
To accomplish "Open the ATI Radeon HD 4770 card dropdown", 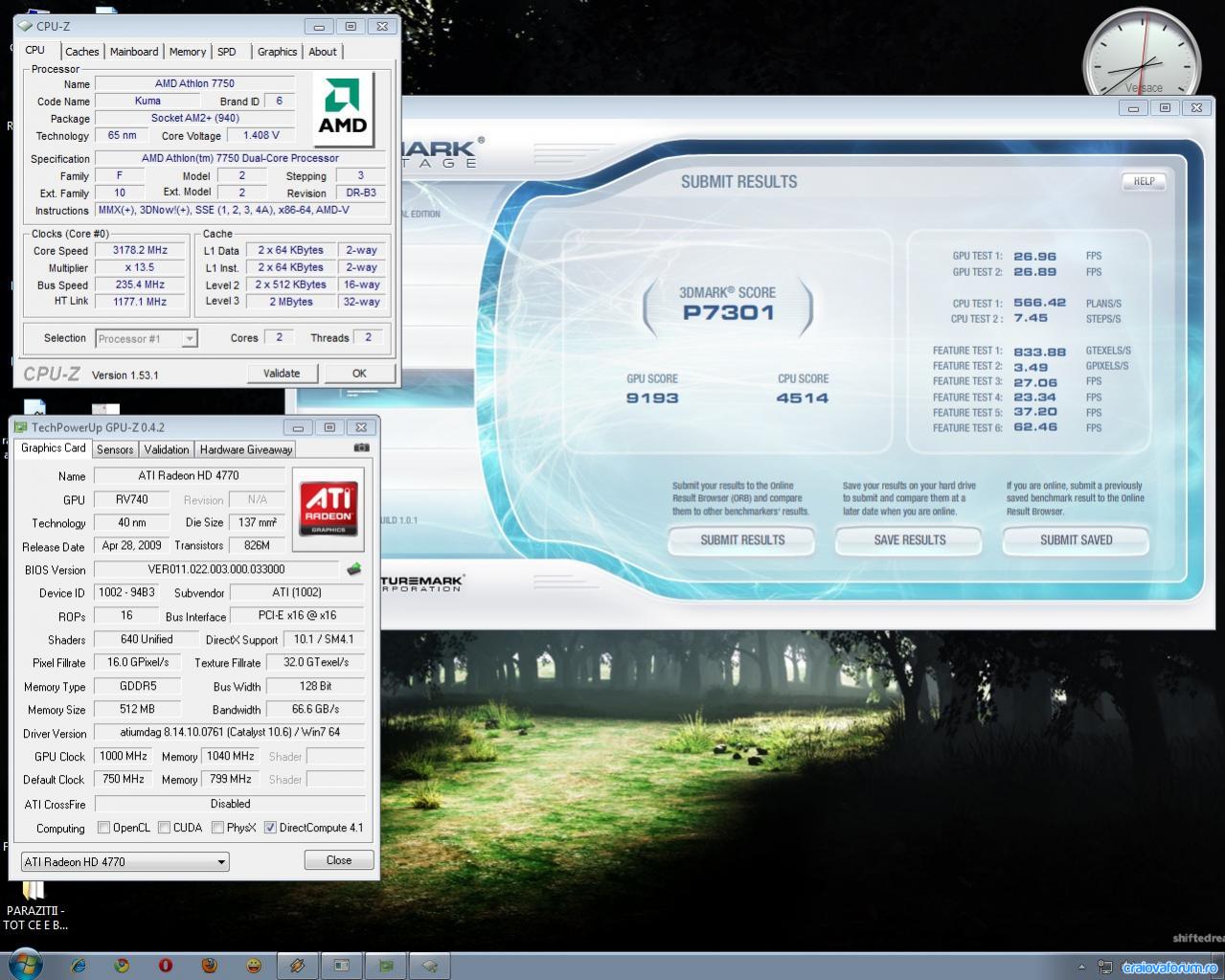I will pyautogui.click(x=125, y=861).
